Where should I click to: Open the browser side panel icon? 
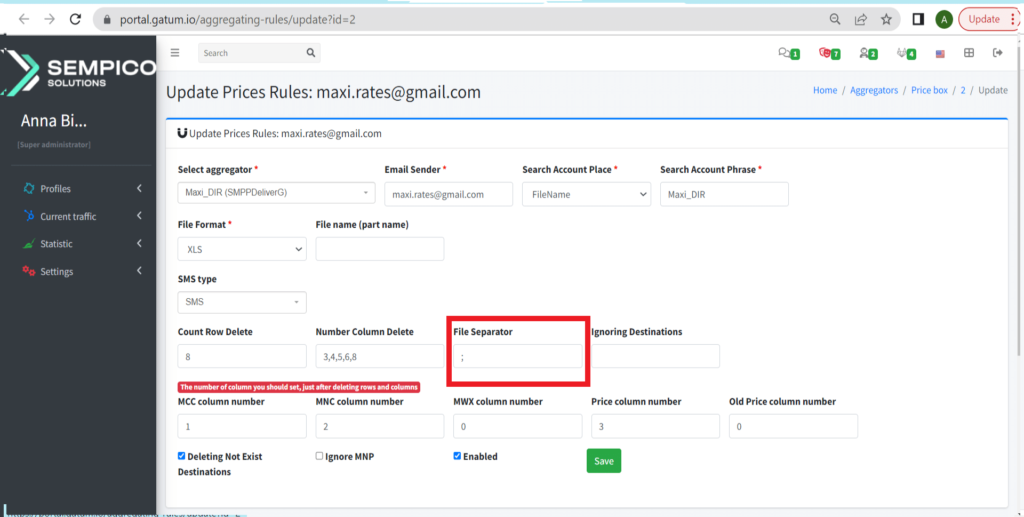(918, 19)
